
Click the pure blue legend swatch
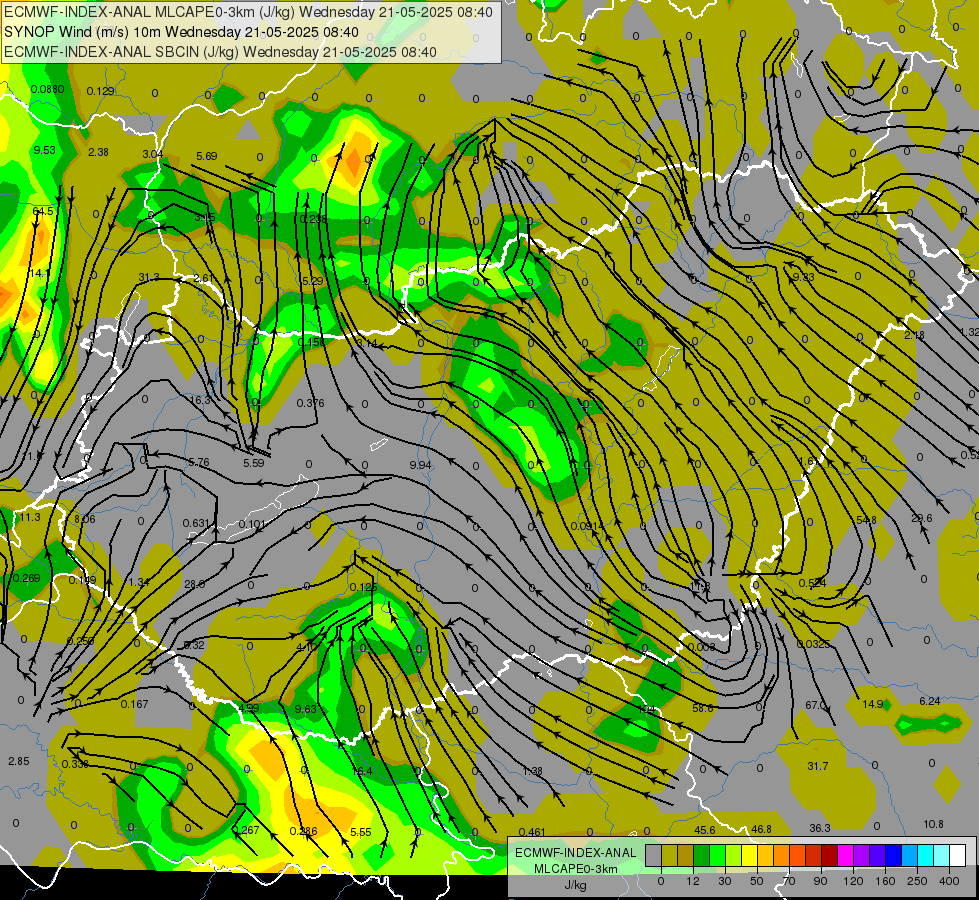pos(894,855)
